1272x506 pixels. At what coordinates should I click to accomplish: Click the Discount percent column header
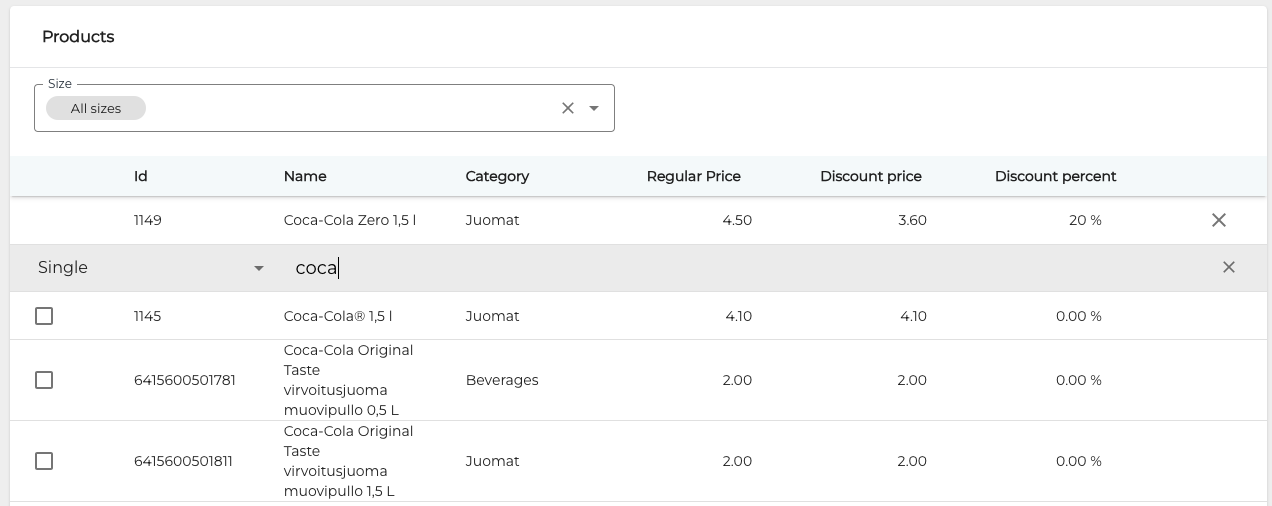[1055, 176]
